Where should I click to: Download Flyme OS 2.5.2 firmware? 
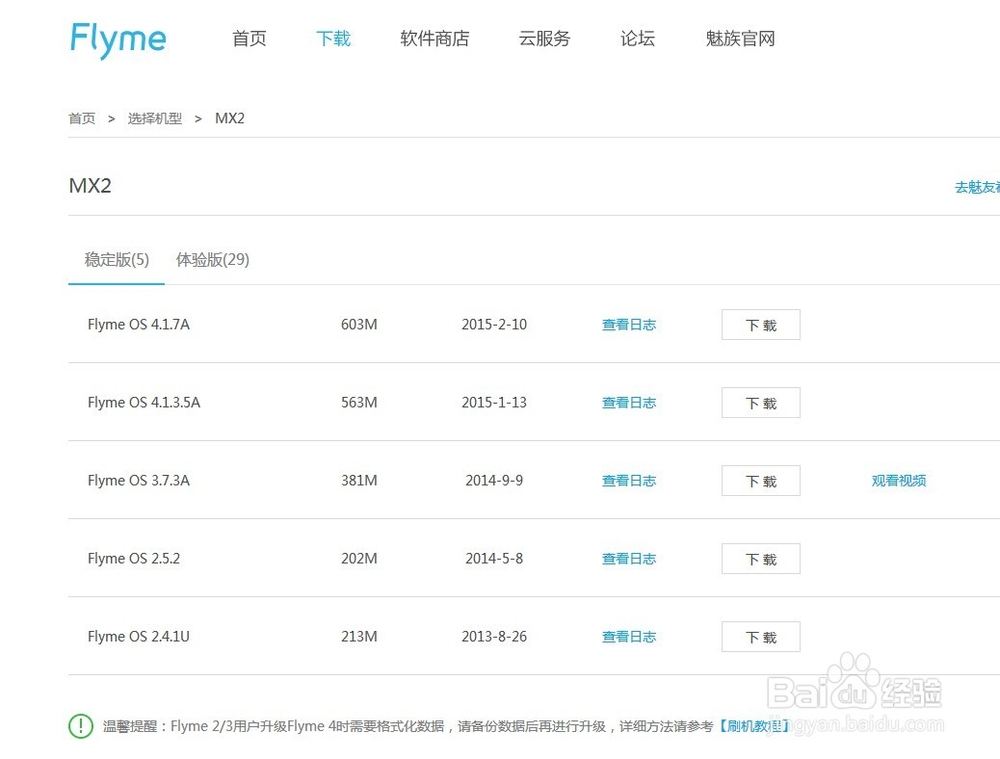pyautogui.click(x=760, y=558)
